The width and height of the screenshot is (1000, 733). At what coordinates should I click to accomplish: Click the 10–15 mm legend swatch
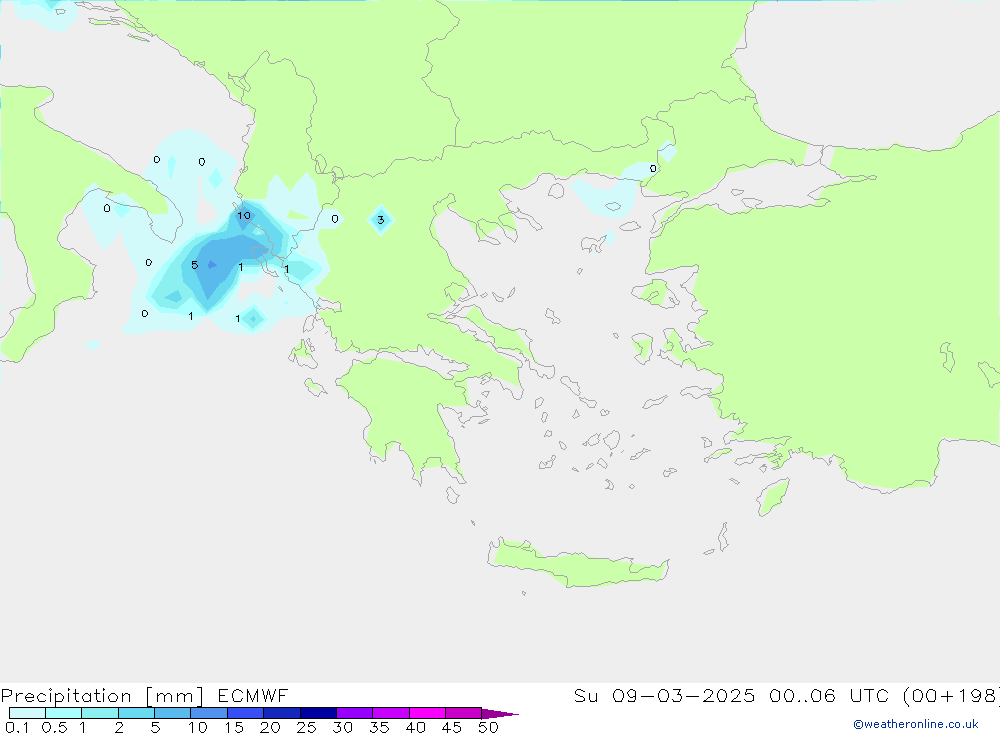(209, 713)
